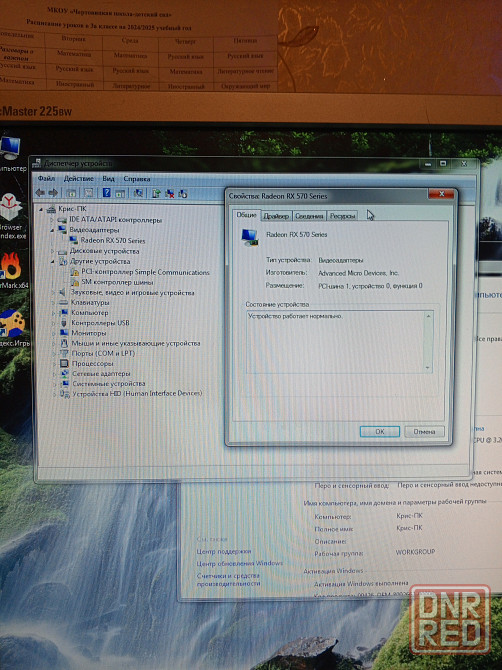Click the Порты (COM и LPT) icon
Image resolution: width=502 pixels, height=670 pixels.
tap(64, 353)
